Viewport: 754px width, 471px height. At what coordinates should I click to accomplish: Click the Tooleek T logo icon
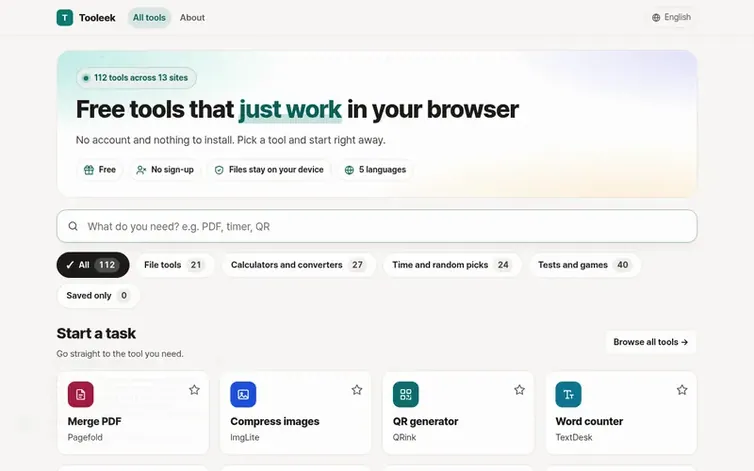(x=65, y=18)
